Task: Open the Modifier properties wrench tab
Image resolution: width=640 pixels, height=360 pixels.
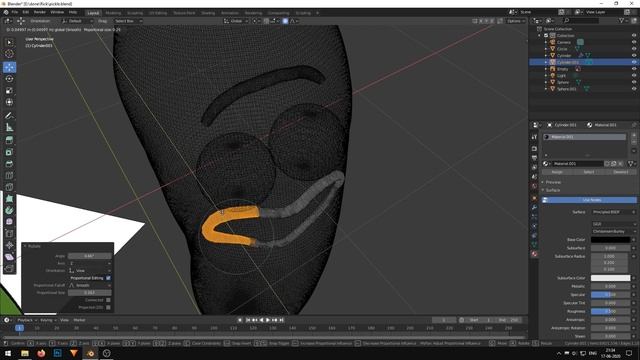Action: coord(534,208)
